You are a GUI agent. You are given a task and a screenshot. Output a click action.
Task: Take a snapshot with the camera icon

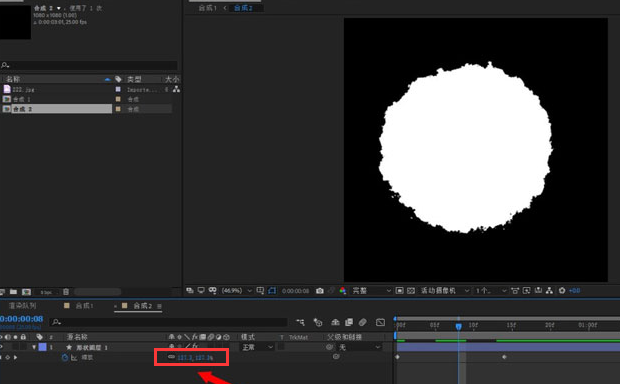319,291
